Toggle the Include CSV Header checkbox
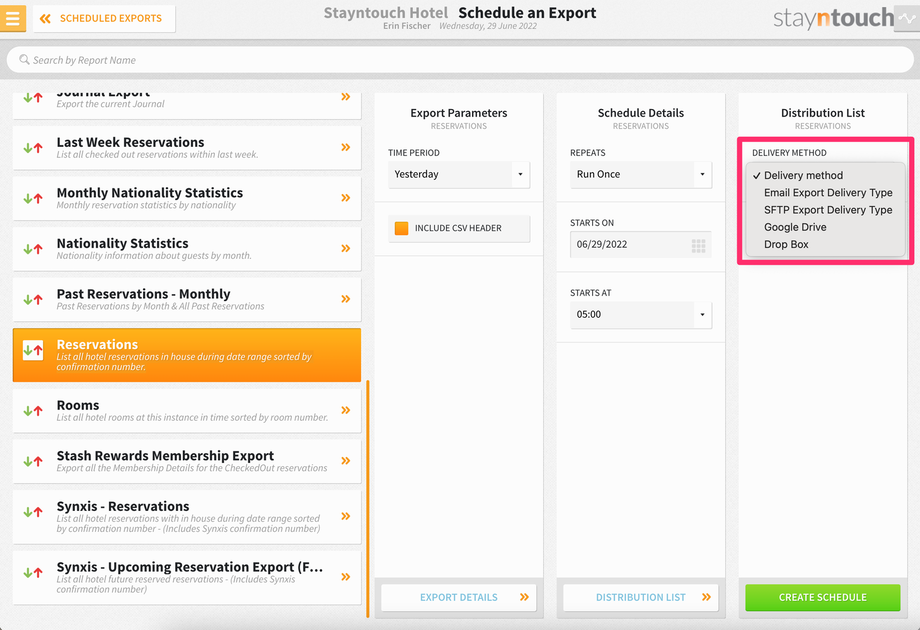The height and width of the screenshot is (630, 920). point(401,228)
